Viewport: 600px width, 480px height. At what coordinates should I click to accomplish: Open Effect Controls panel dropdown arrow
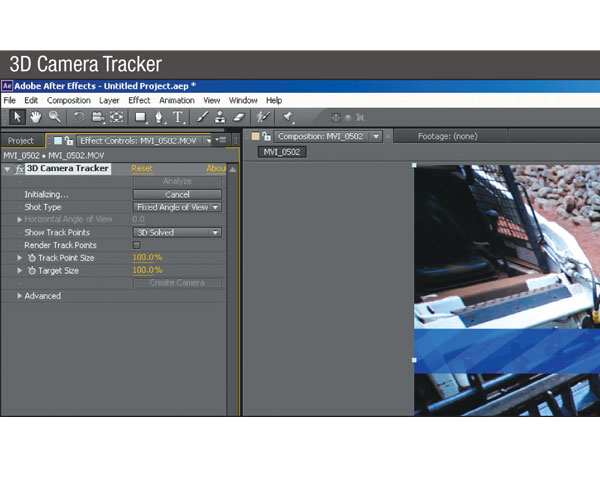tap(209, 141)
